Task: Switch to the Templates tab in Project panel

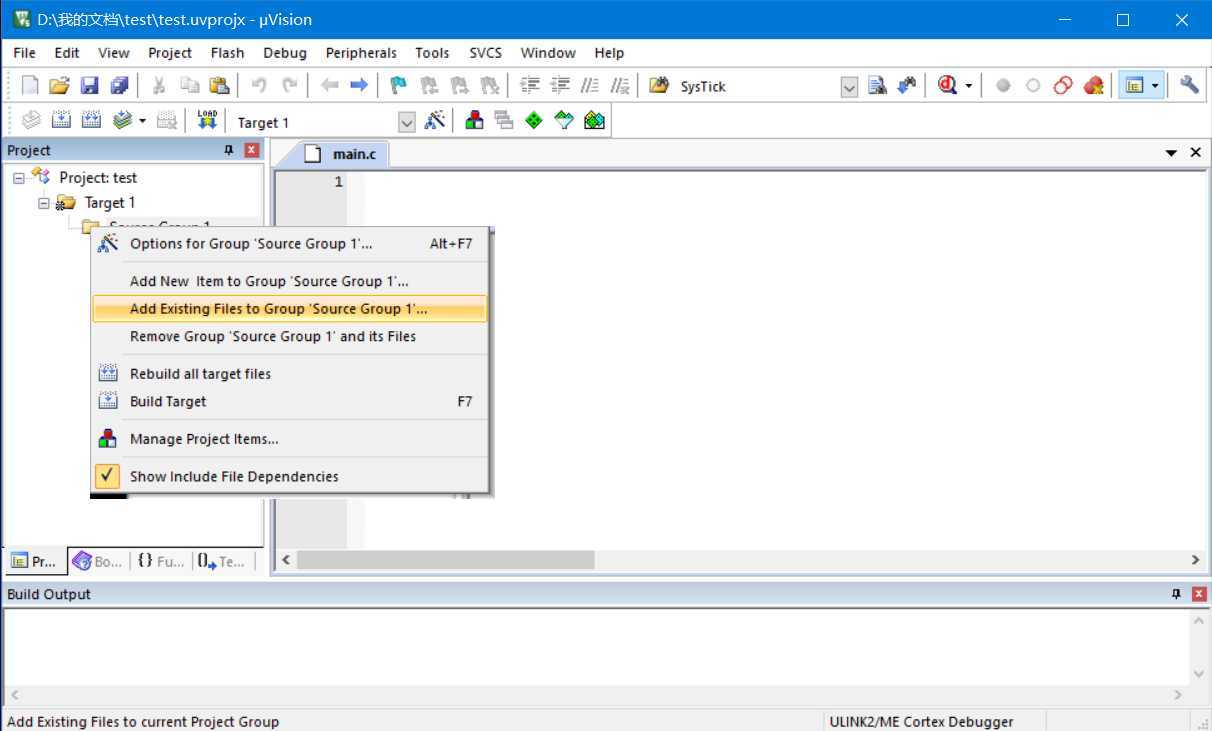Action: pyautogui.click(x=222, y=561)
